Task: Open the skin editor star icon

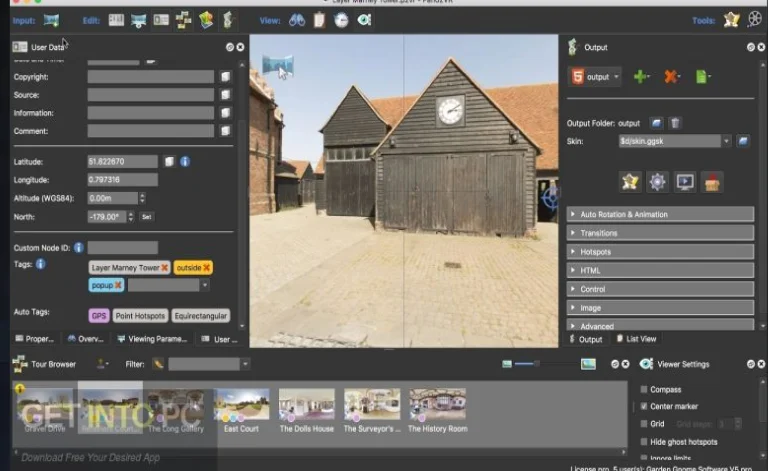Action: click(x=630, y=181)
